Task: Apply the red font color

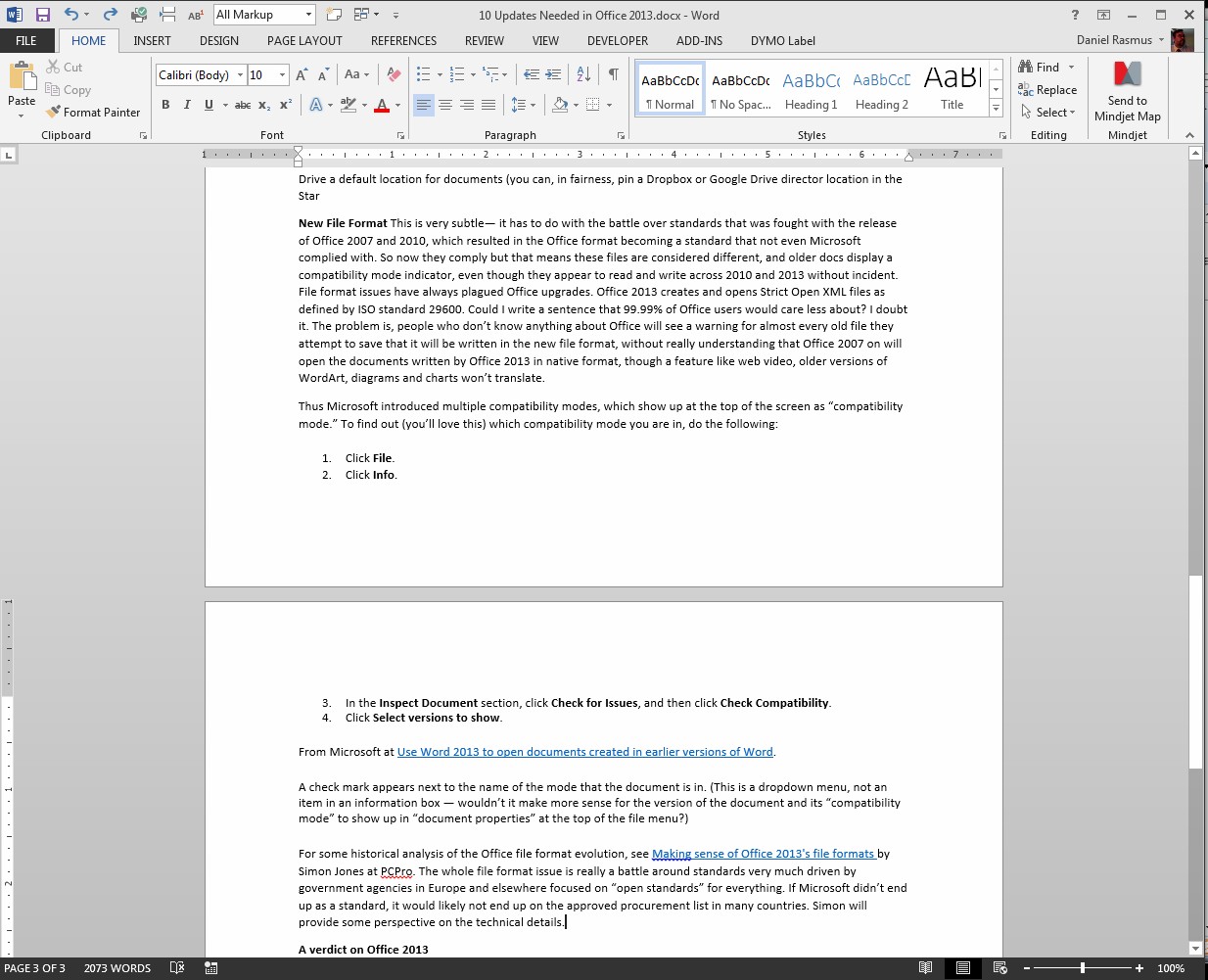Action: click(383, 105)
